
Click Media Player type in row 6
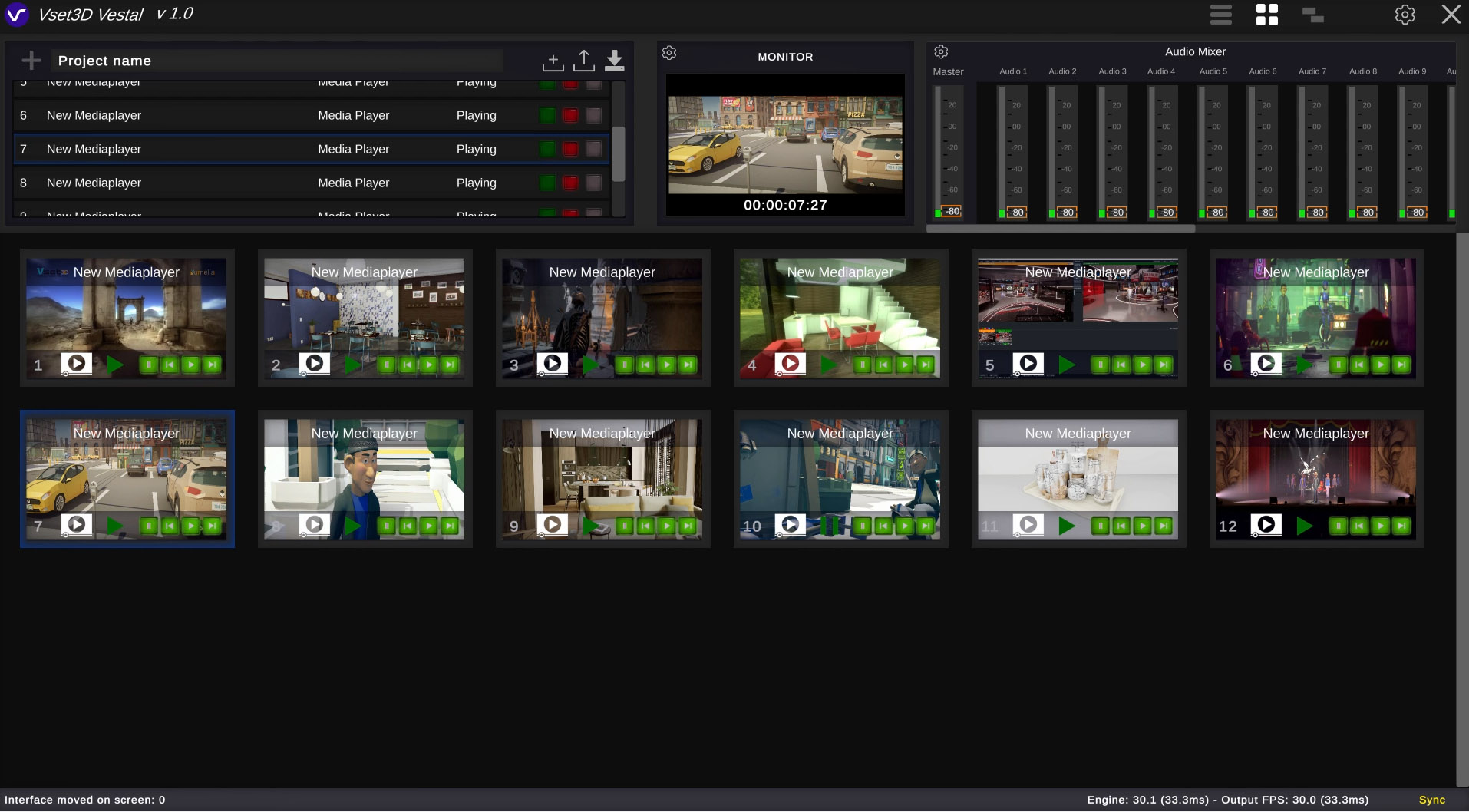click(x=354, y=115)
